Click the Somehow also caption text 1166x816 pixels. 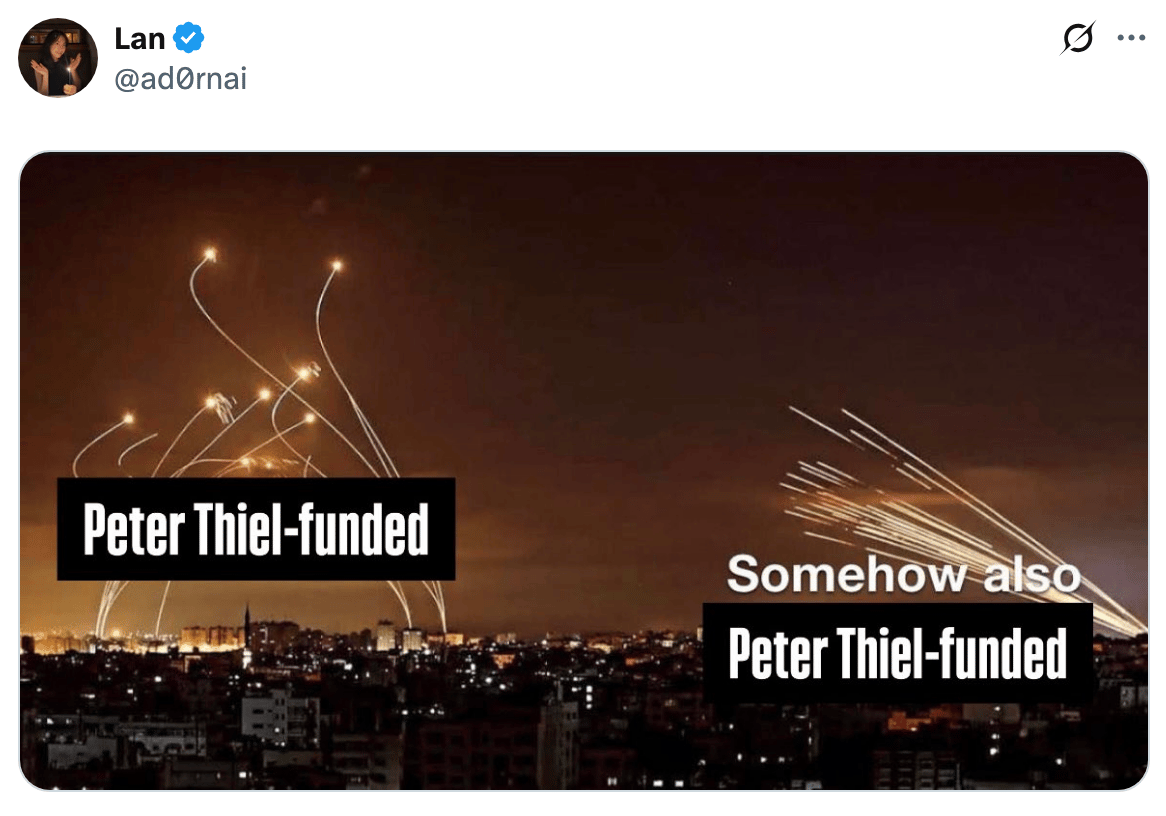point(904,575)
